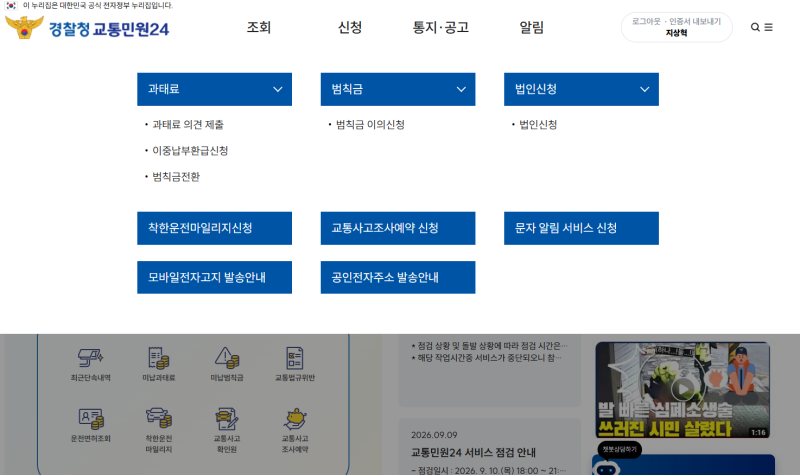This screenshot has height=475, width=800.
Task: Select 범칙금 이의신청
Action: click(370, 124)
